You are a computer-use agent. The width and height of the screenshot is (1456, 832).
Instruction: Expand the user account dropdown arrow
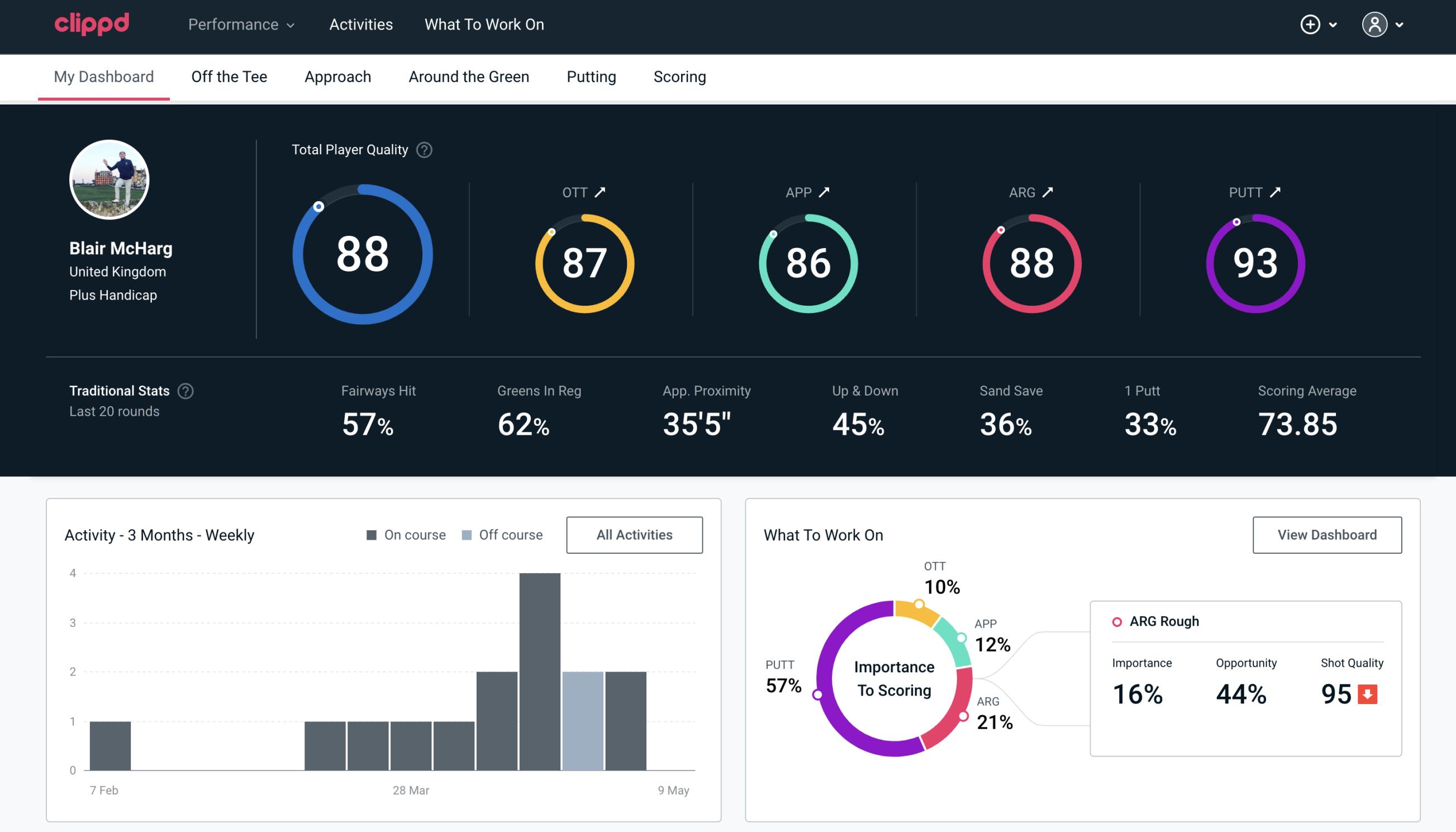[1400, 25]
